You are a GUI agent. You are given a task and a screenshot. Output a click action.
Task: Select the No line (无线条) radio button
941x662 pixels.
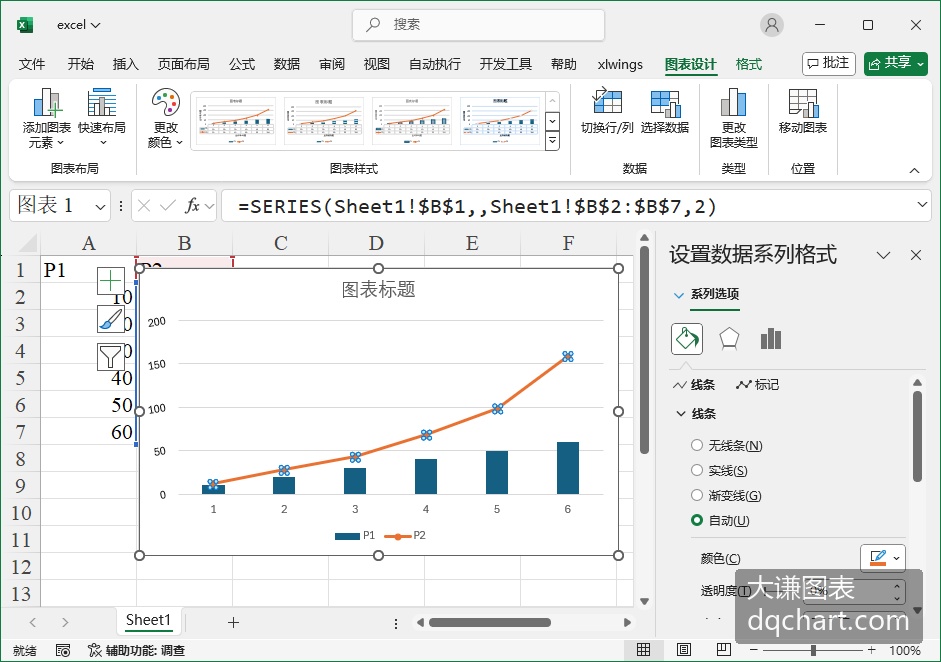[x=697, y=445]
